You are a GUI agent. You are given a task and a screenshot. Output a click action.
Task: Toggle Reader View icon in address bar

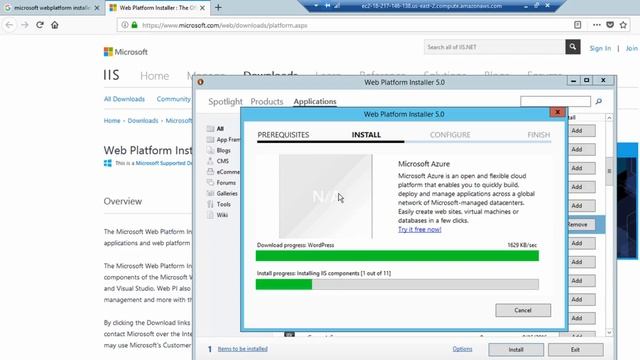[578, 25]
